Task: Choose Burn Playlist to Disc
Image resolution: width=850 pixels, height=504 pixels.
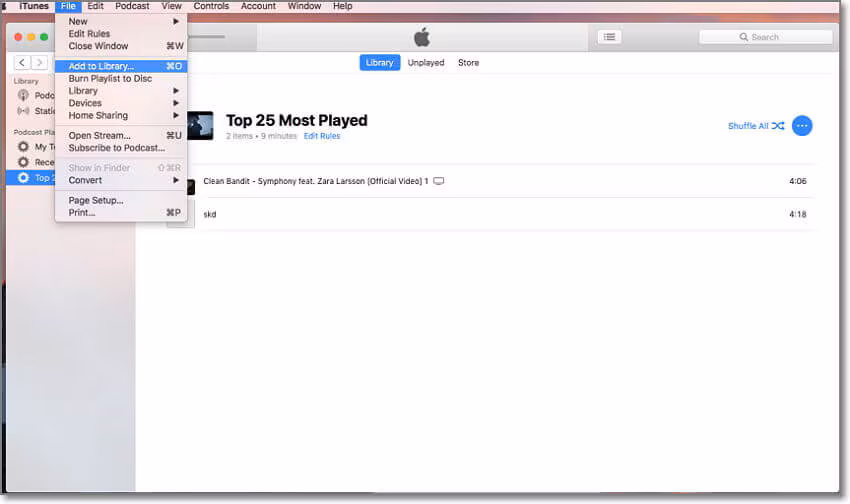Action: (x=121, y=79)
